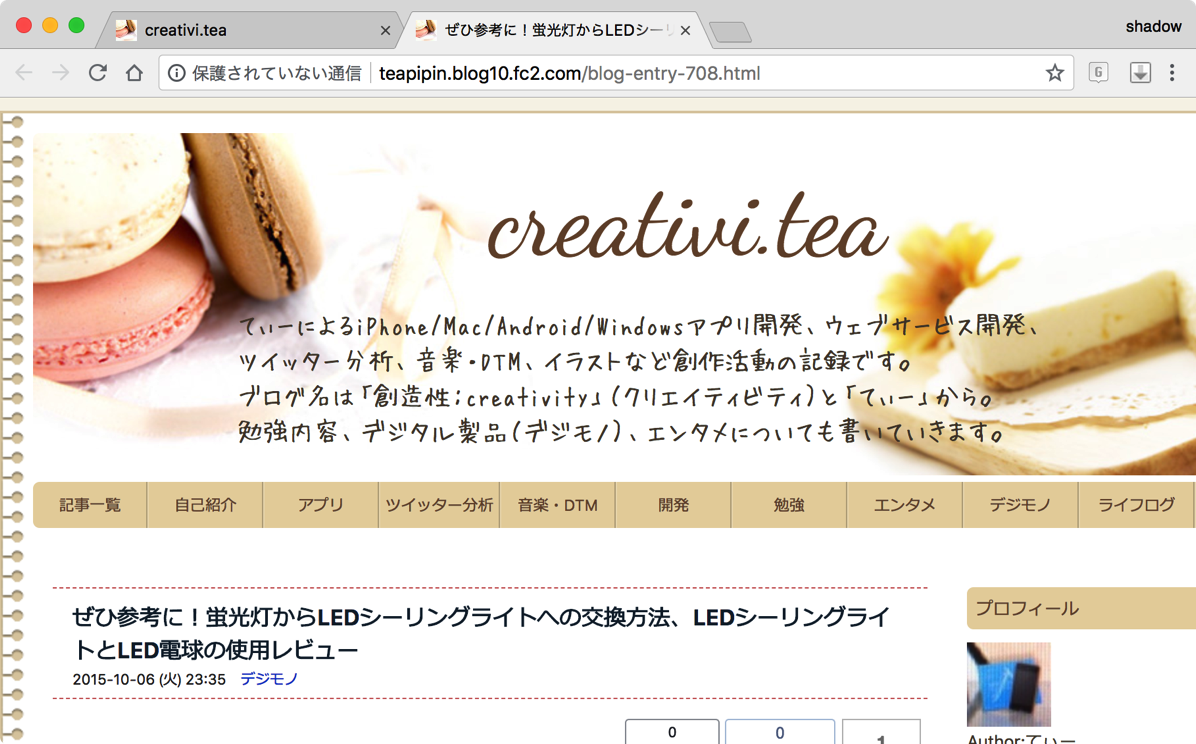The height and width of the screenshot is (744, 1196).
Task: Open the 自己紹介 menu item
Action: pyautogui.click(x=205, y=505)
